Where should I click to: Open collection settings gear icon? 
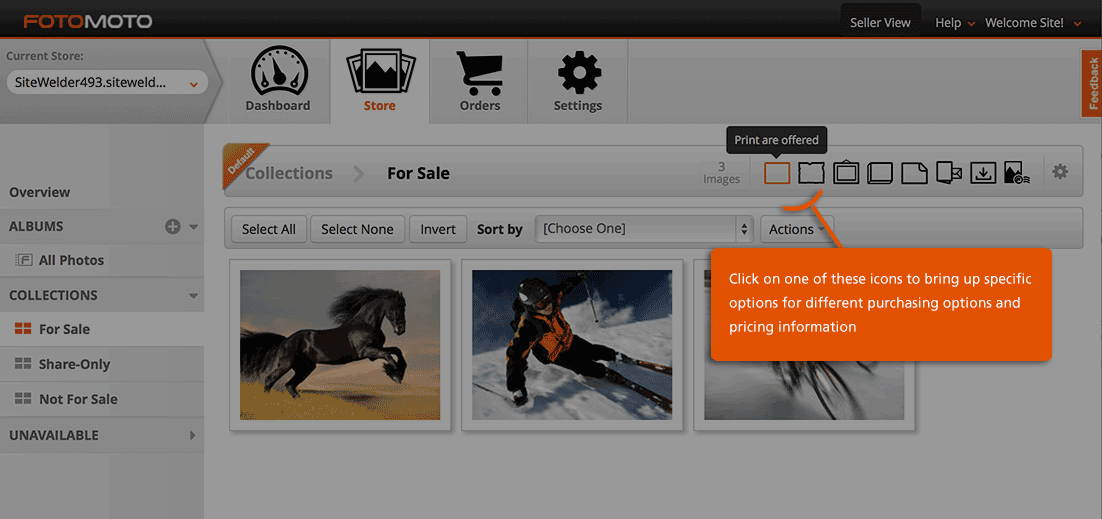(x=1060, y=172)
